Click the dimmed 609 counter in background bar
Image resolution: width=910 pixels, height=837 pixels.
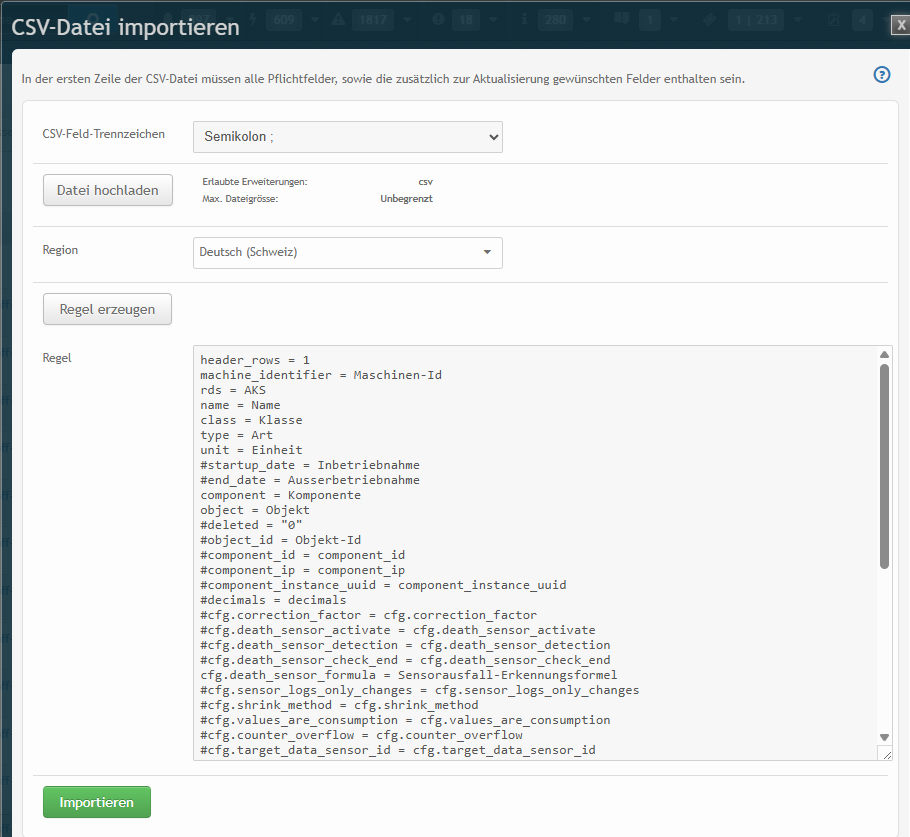(x=284, y=20)
